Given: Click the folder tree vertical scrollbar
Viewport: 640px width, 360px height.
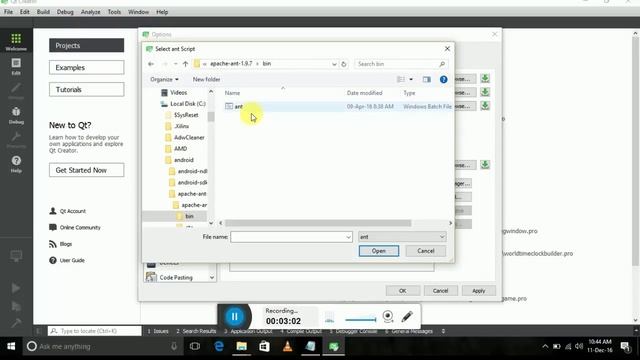Looking at the screenshot, I should 211,117.
